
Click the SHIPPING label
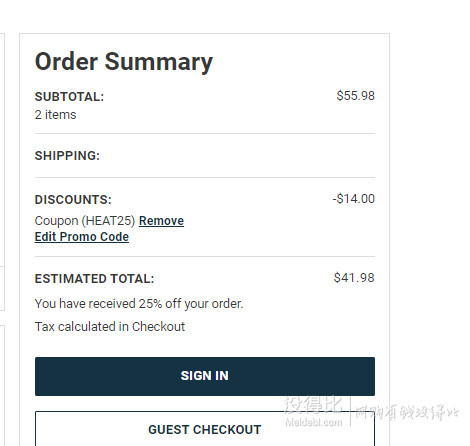[67, 156]
